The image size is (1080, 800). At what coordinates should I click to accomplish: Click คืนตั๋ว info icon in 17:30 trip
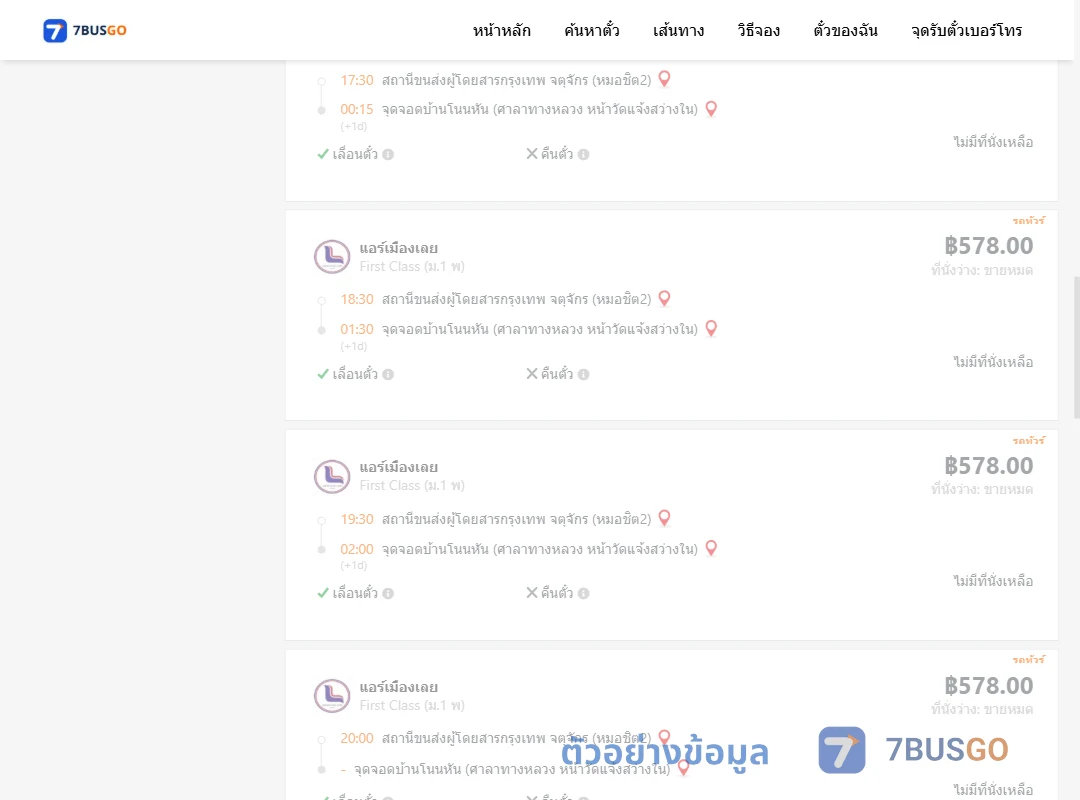(583, 154)
